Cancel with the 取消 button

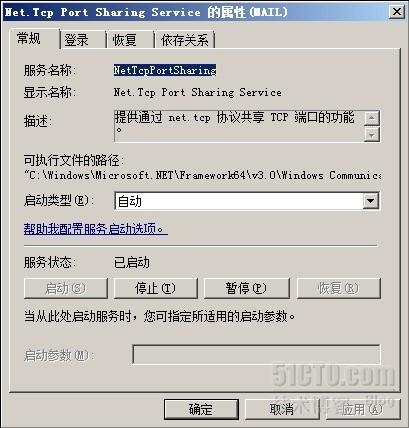(282, 409)
